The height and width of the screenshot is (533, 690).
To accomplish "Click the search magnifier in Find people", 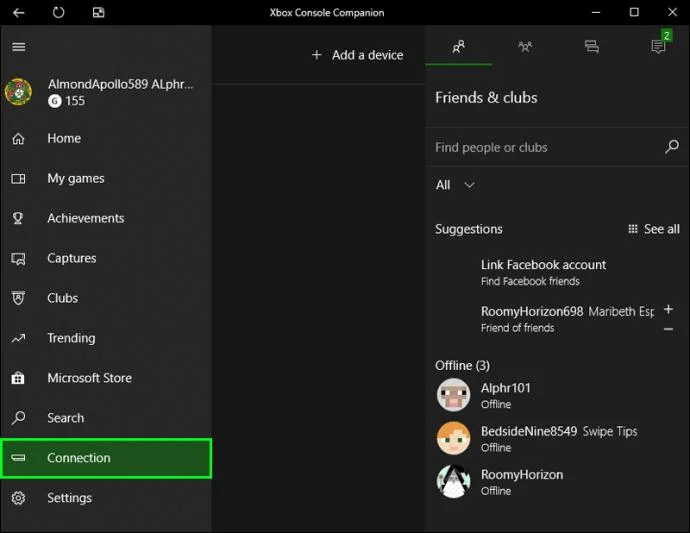I will [672, 147].
